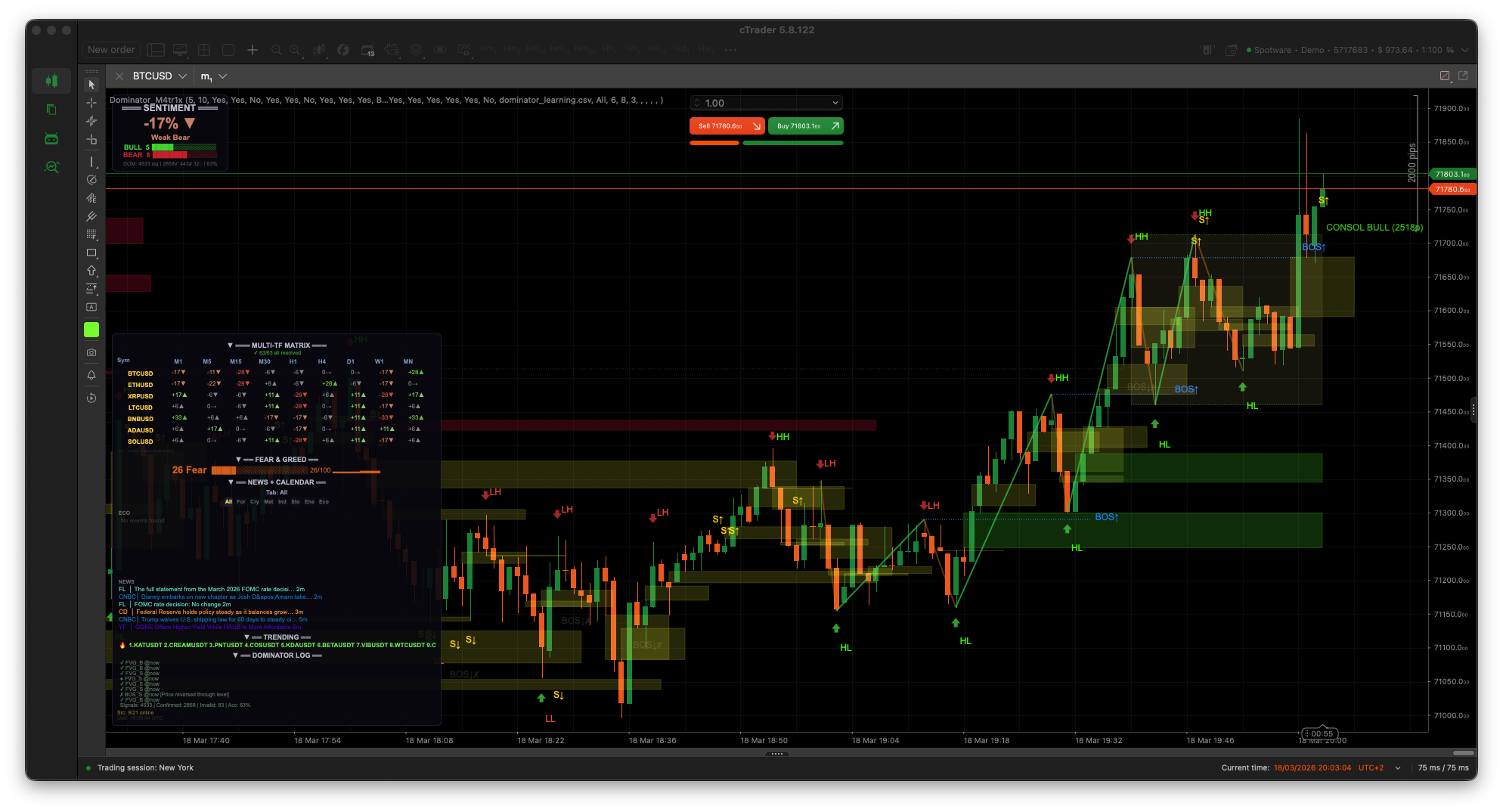The height and width of the screenshot is (812, 1503).
Task: Click the bright green color swatch
Action: point(91,330)
